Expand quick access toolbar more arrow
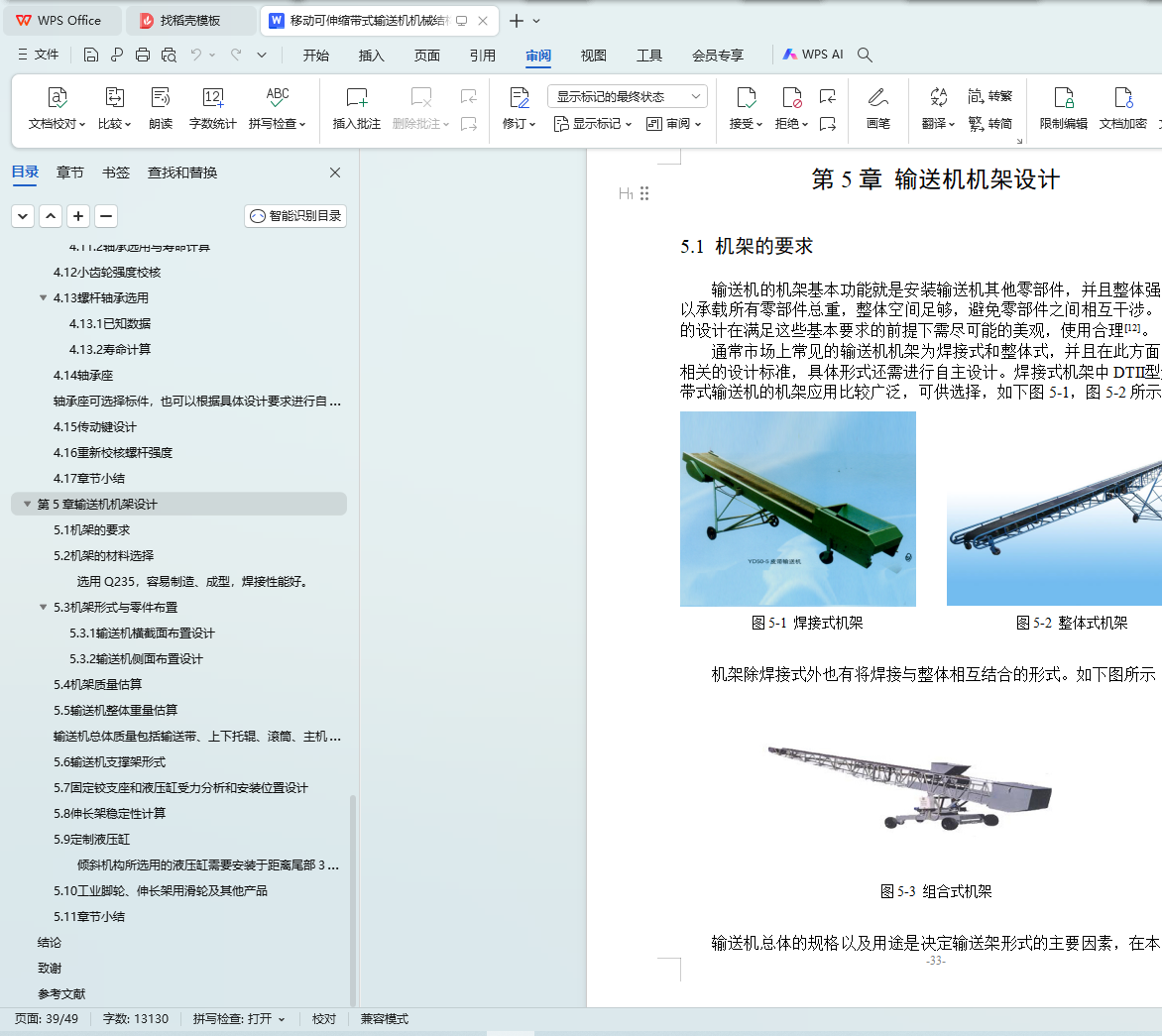 pyautogui.click(x=262, y=55)
